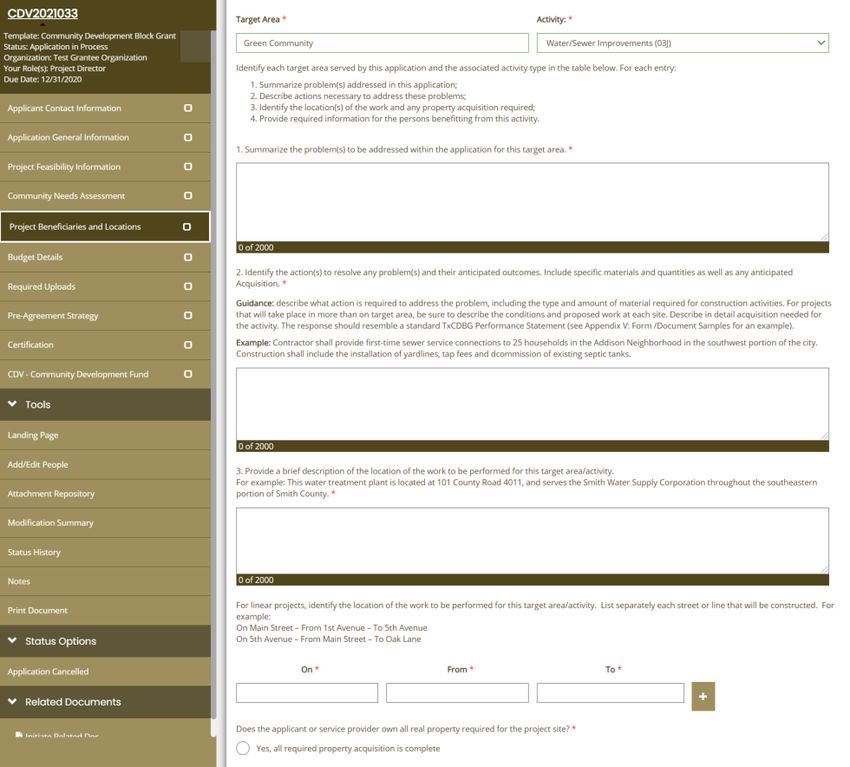Click Print Document
This screenshot has height=767, width=850.
pyautogui.click(x=37, y=610)
